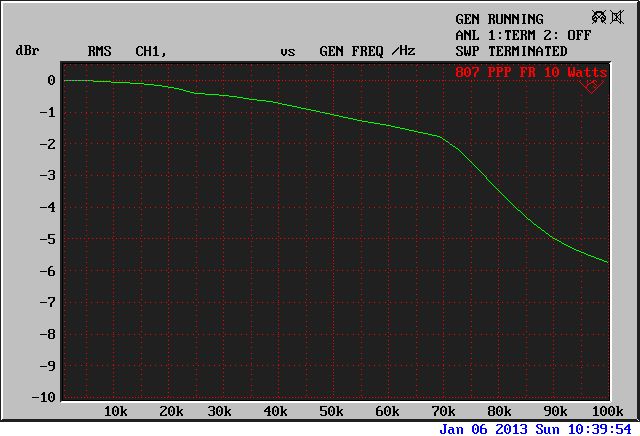Click the RMS measurement label
The height and width of the screenshot is (436, 640).
100,51
